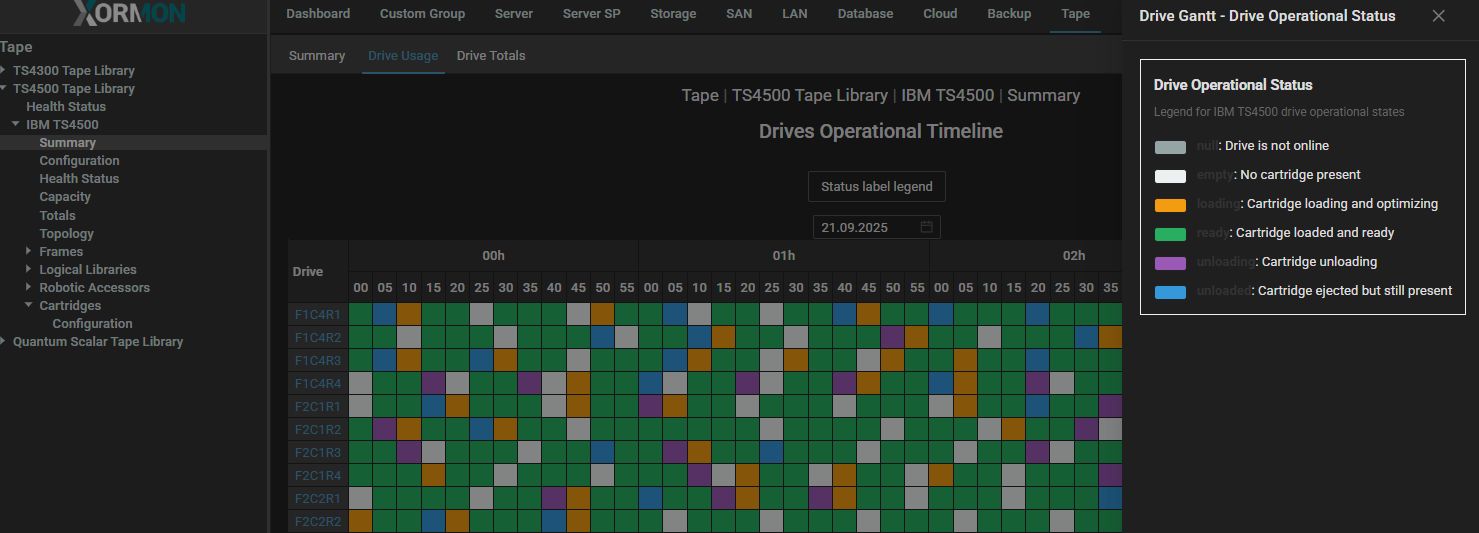The width and height of the screenshot is (1479, 533).
Task: Select the Tape tab
Action: tap(1075, 14)
